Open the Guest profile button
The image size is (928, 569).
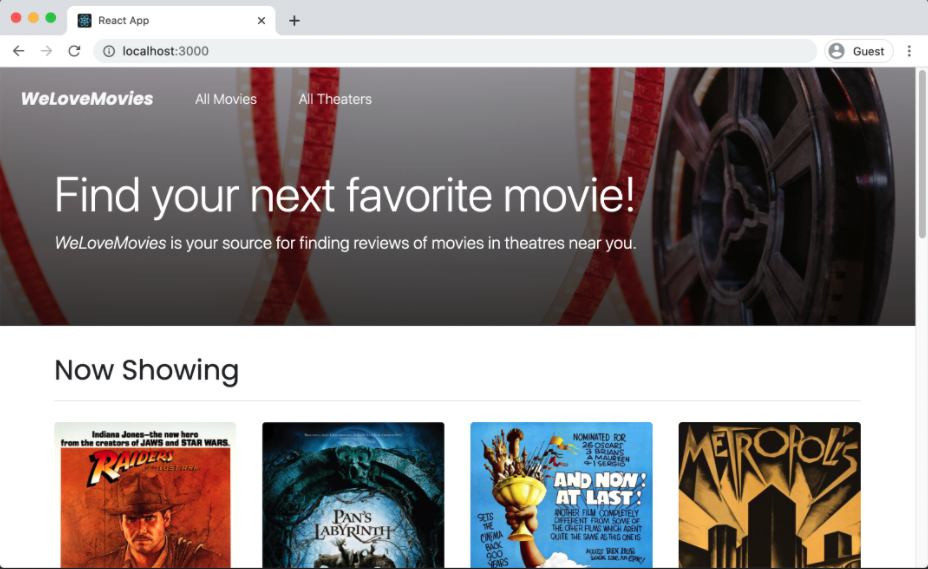pos(858,51)
